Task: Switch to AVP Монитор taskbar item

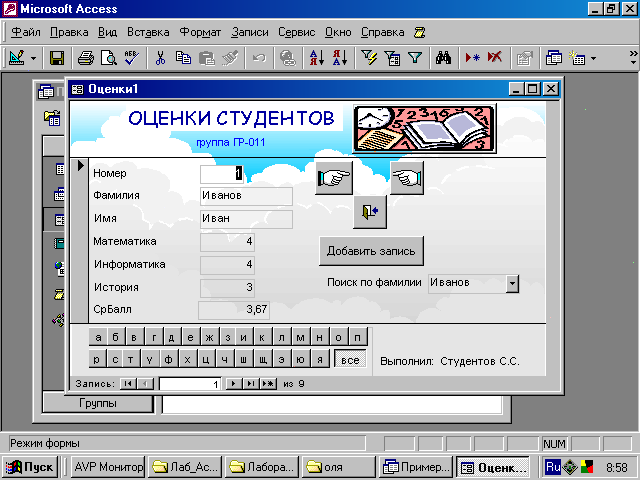Action: click(108, 467)
